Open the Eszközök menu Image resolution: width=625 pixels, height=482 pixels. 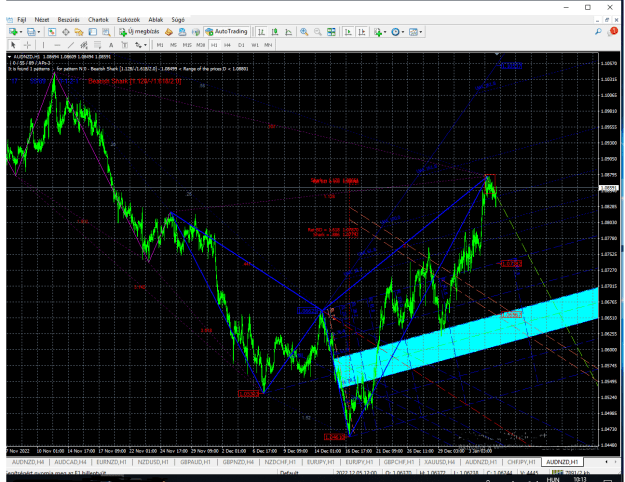pyautogui.click(x=128, y=20)
